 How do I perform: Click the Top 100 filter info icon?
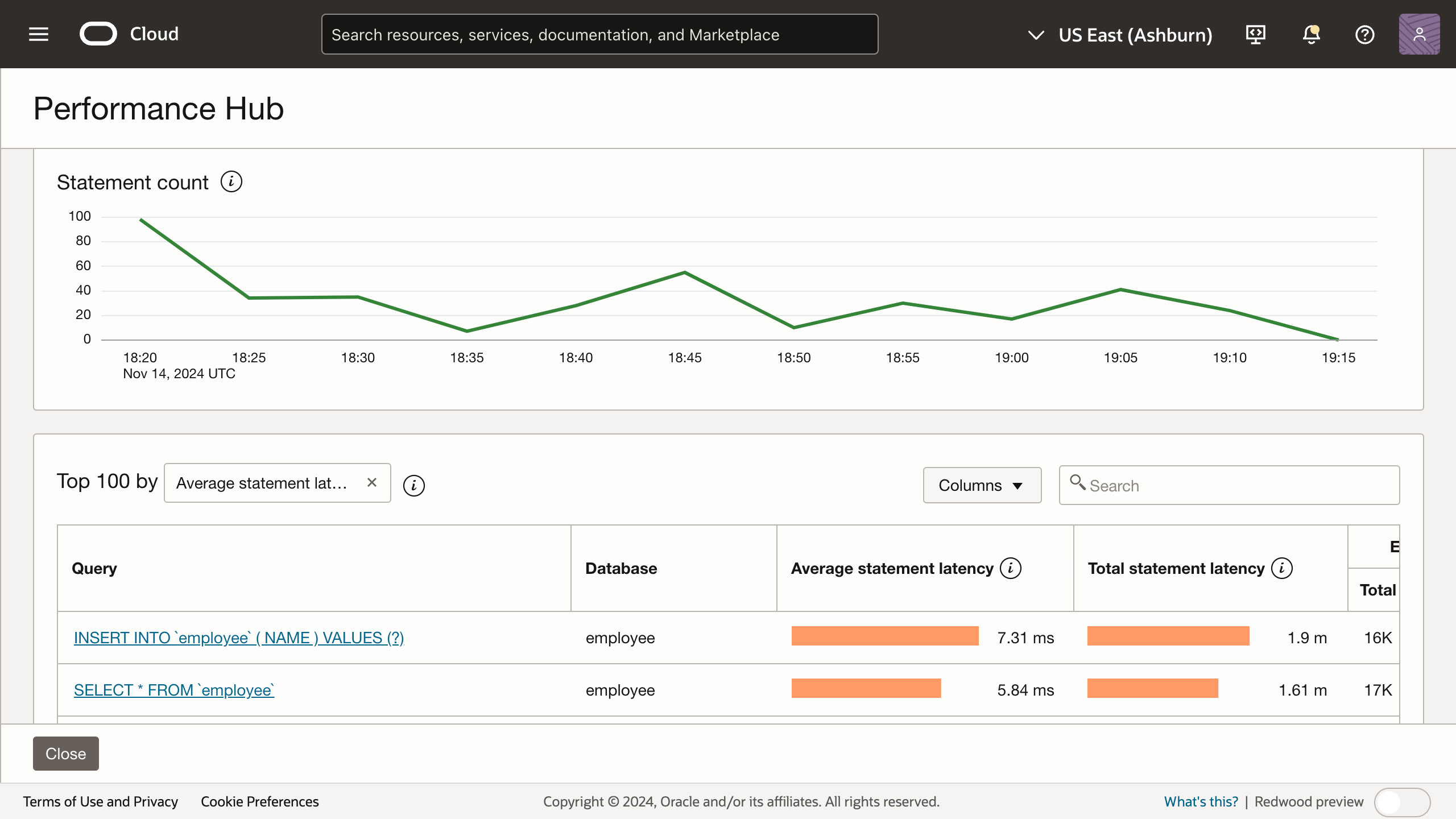coord(413,486)
